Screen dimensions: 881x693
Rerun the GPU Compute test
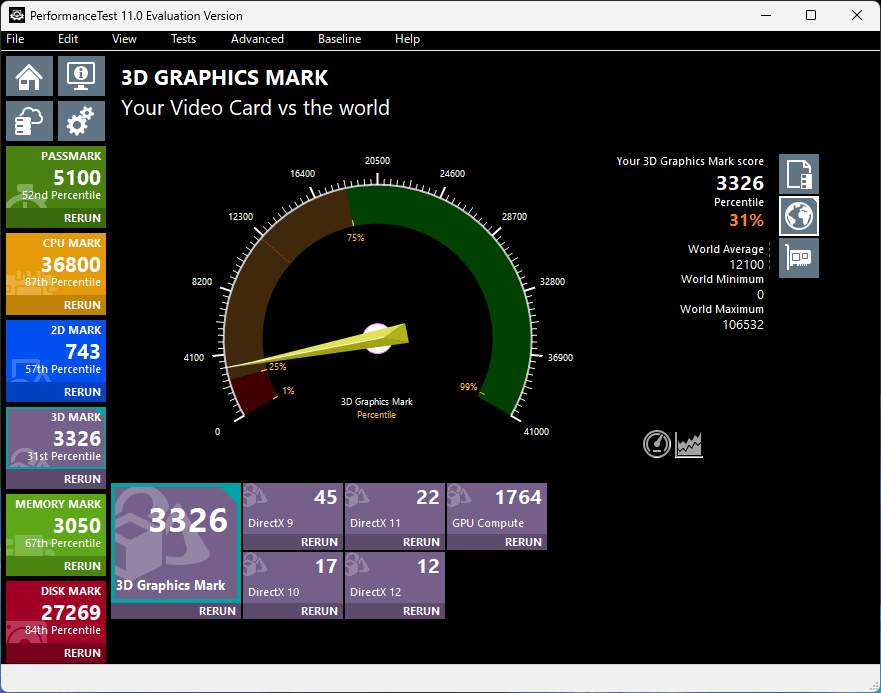point(523,542)
